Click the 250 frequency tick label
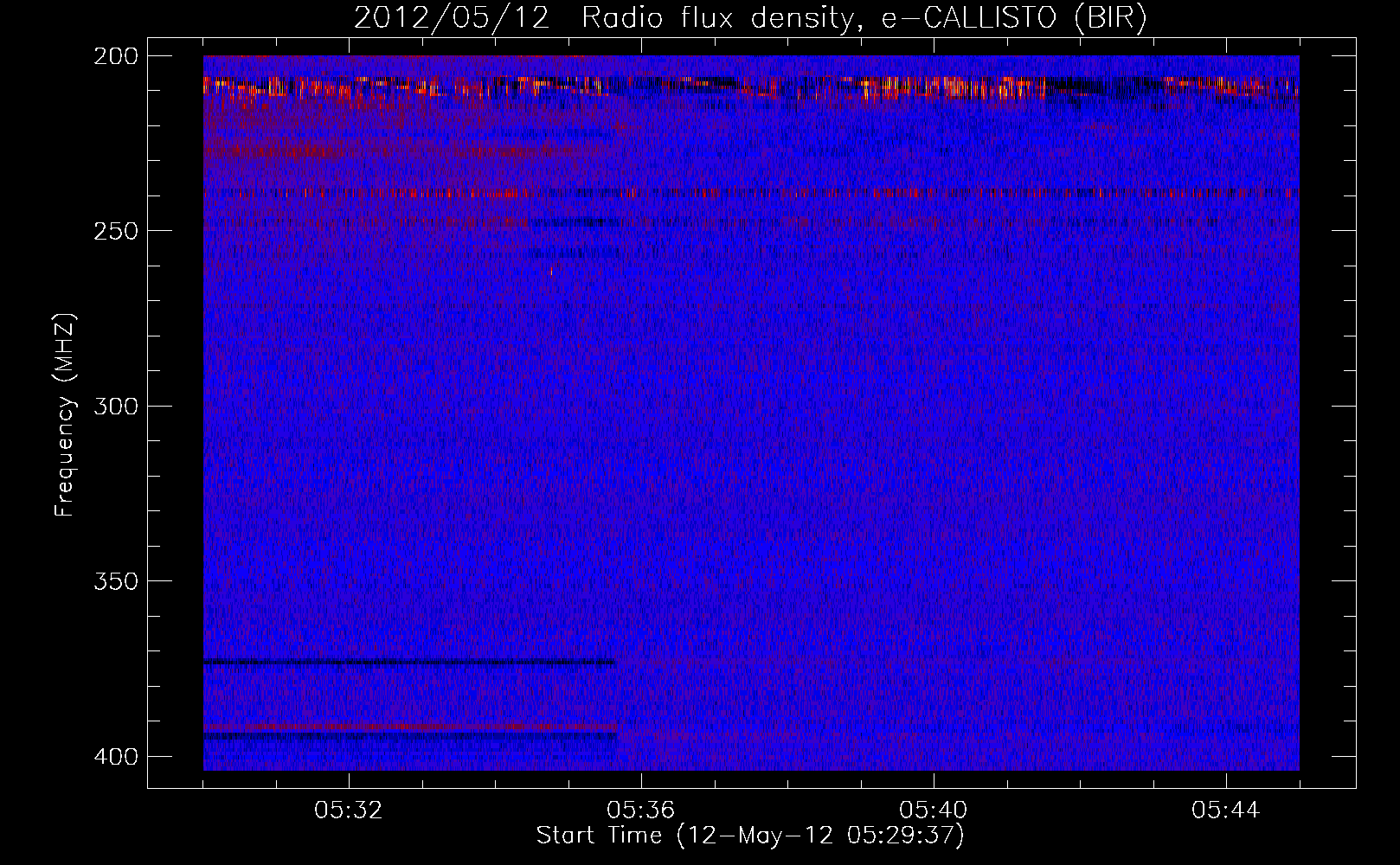Image resolution: width=1400 pixels, height=865 pixels. pos(115,231)
